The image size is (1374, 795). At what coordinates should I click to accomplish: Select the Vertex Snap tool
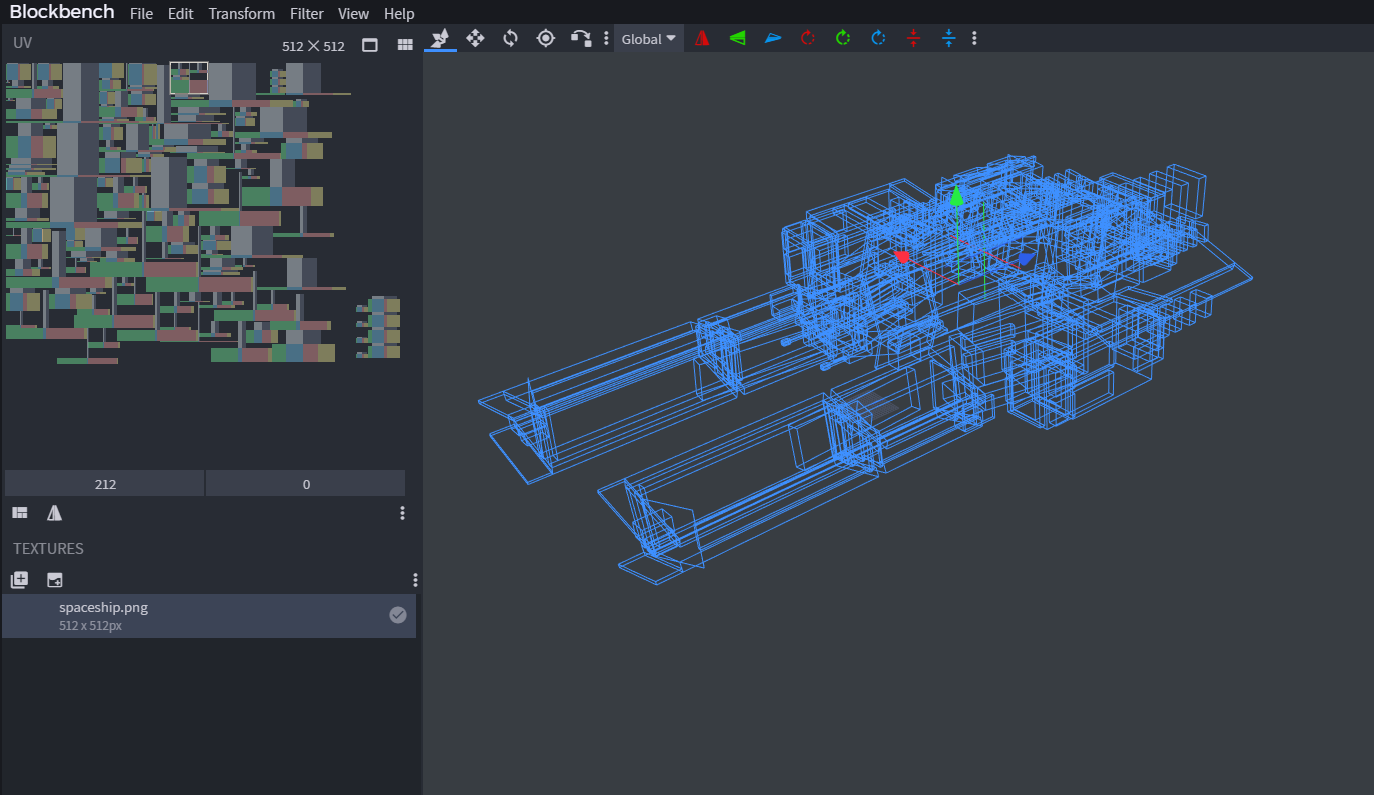[x=580, y=38]
